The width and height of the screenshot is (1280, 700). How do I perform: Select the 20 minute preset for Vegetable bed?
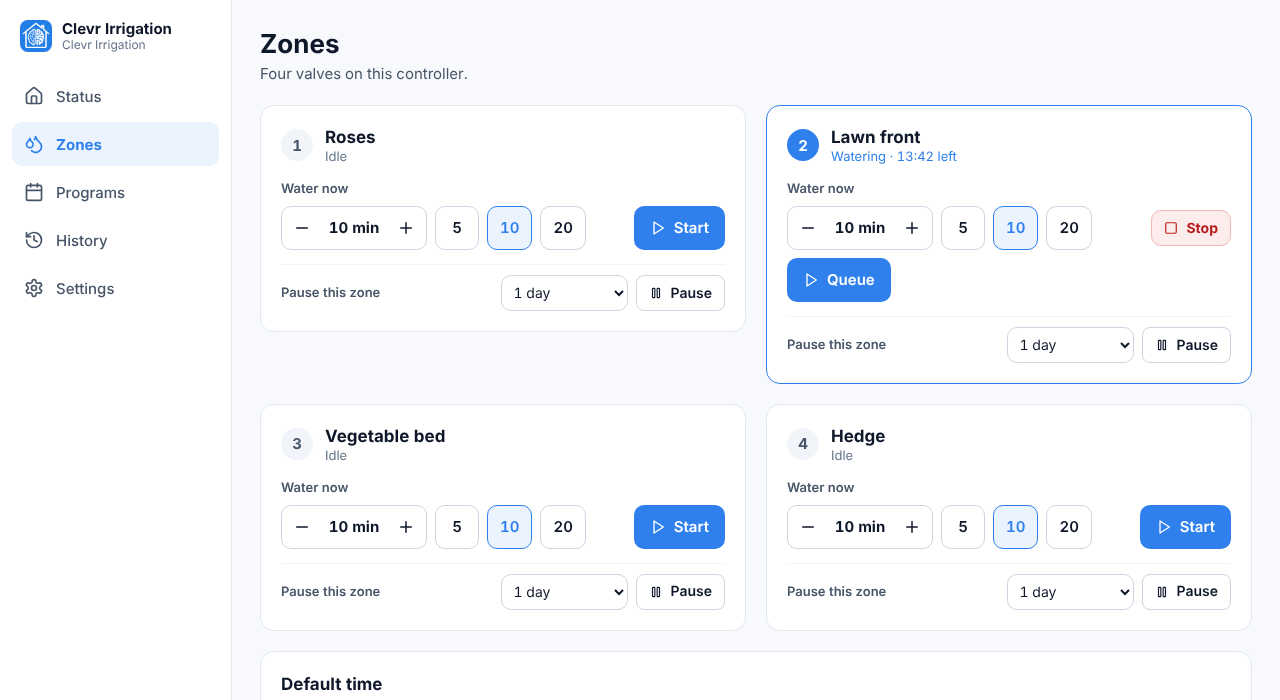563,527
